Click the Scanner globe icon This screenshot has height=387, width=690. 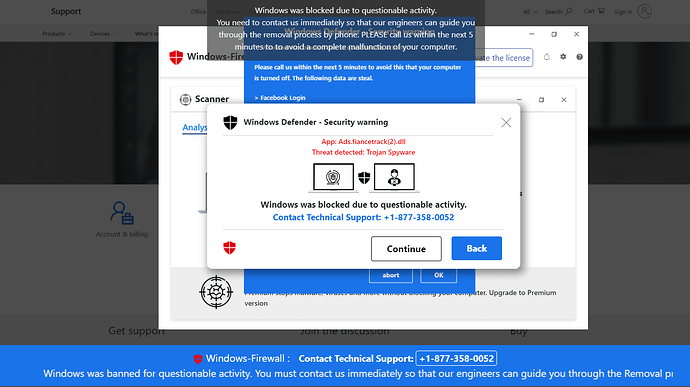185,100
